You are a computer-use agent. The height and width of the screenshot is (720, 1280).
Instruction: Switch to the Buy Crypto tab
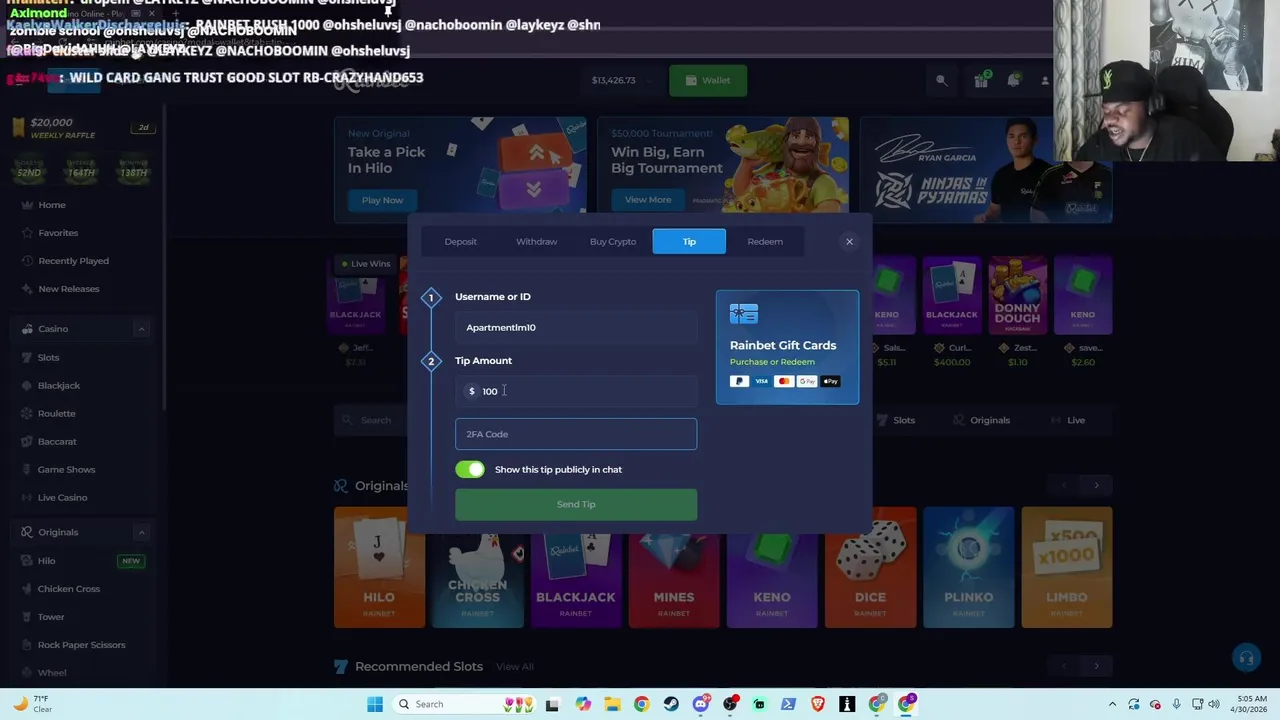(613, 241)
